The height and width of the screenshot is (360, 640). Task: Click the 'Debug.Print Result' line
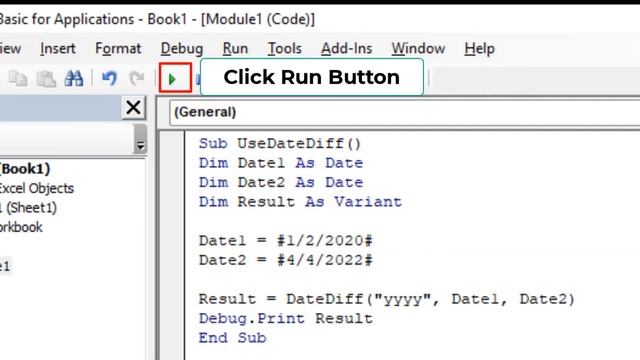285,319
